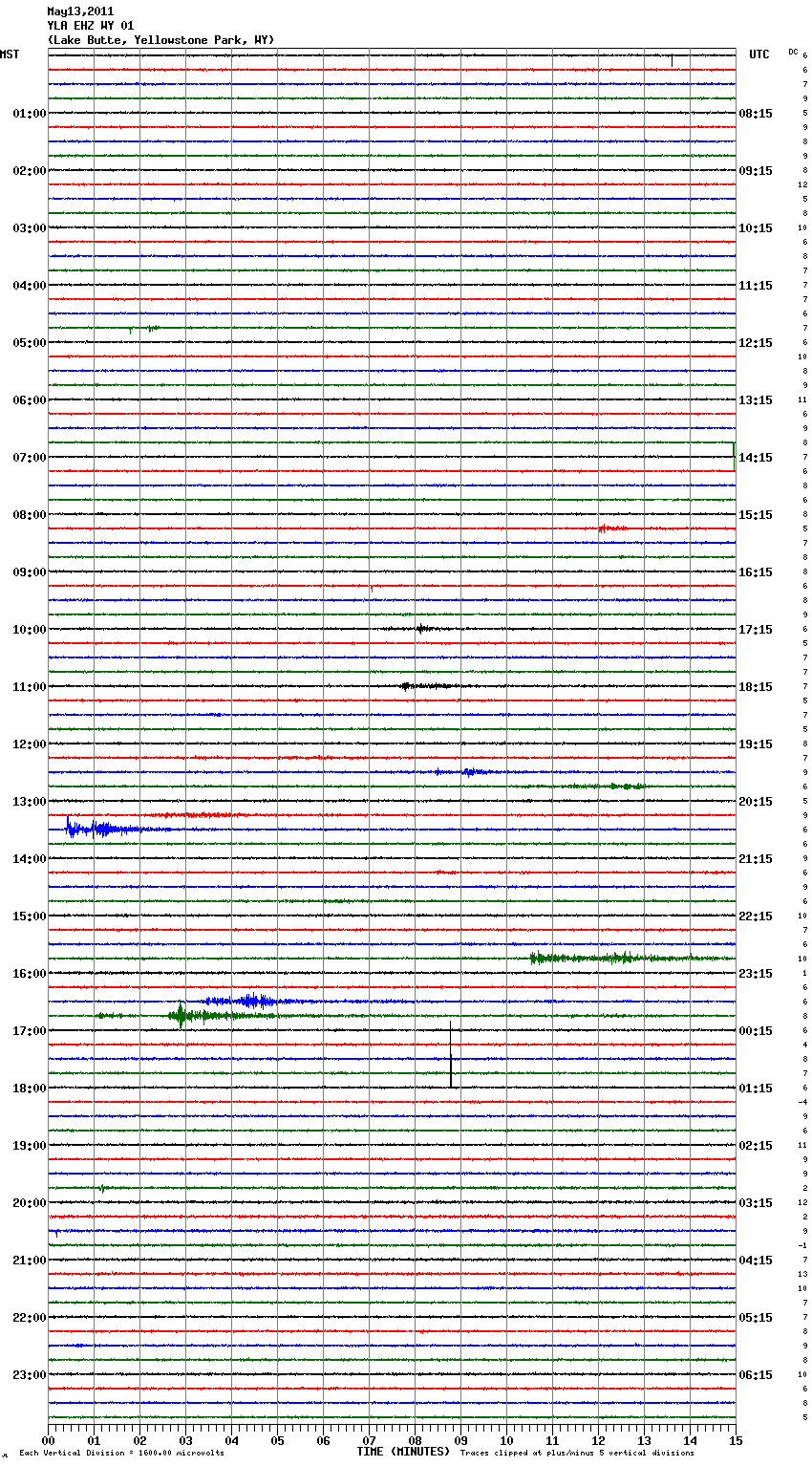
Task: Click the 06:15 UTC time label
Action: coord(756,1375)
